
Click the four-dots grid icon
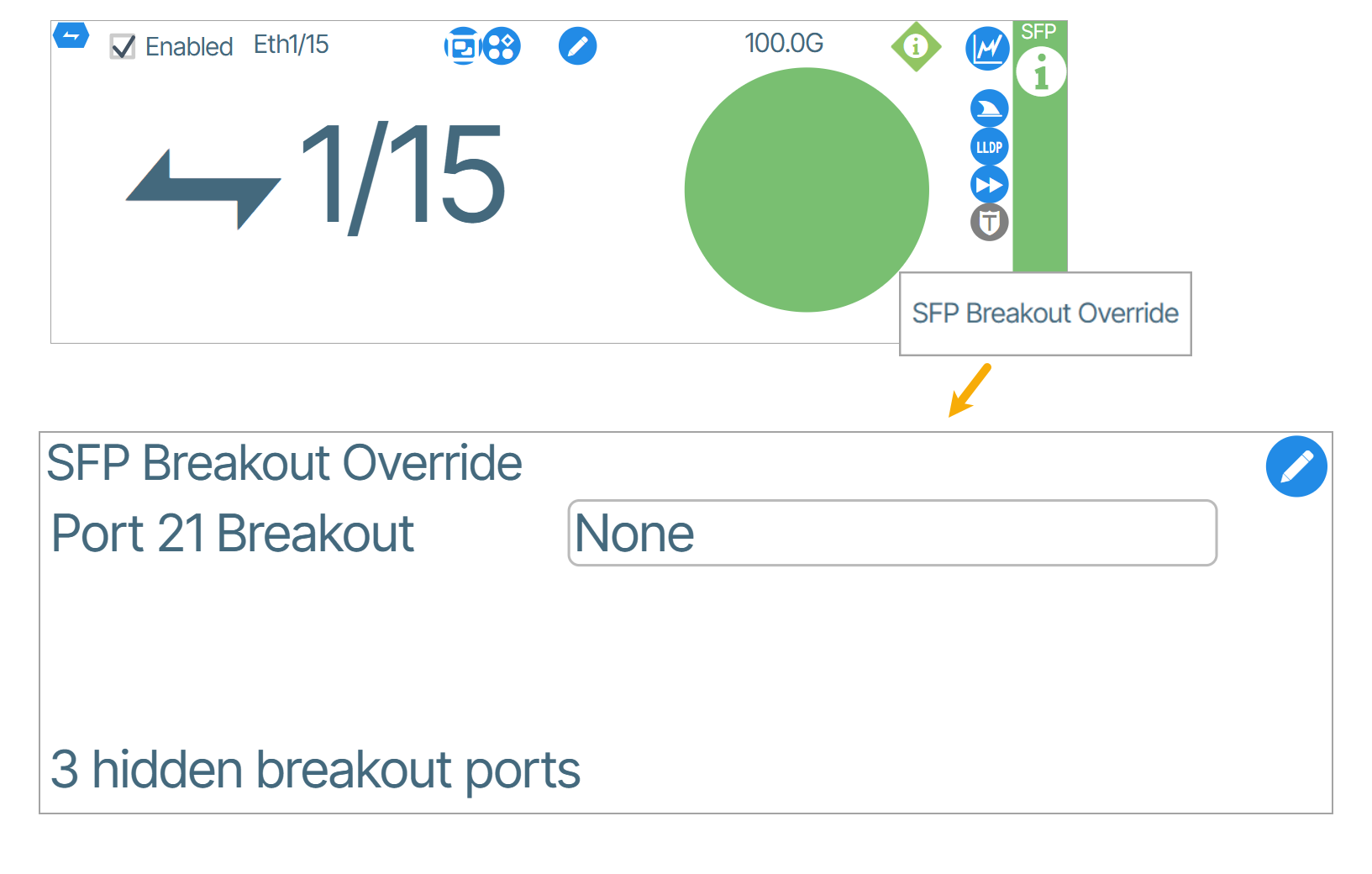tap(502, 46)
